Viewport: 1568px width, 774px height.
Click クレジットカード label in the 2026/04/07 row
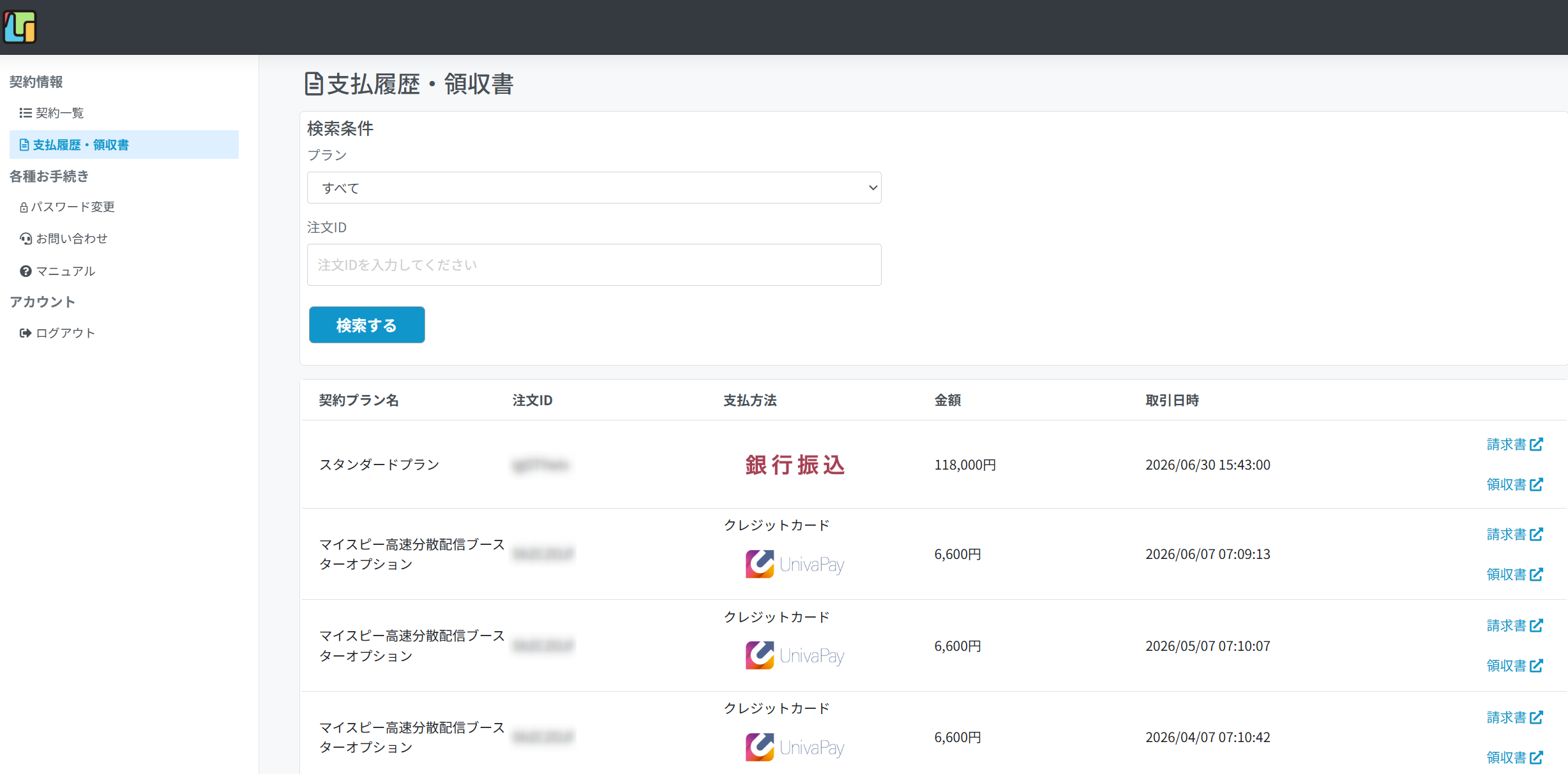click(776, 708)
